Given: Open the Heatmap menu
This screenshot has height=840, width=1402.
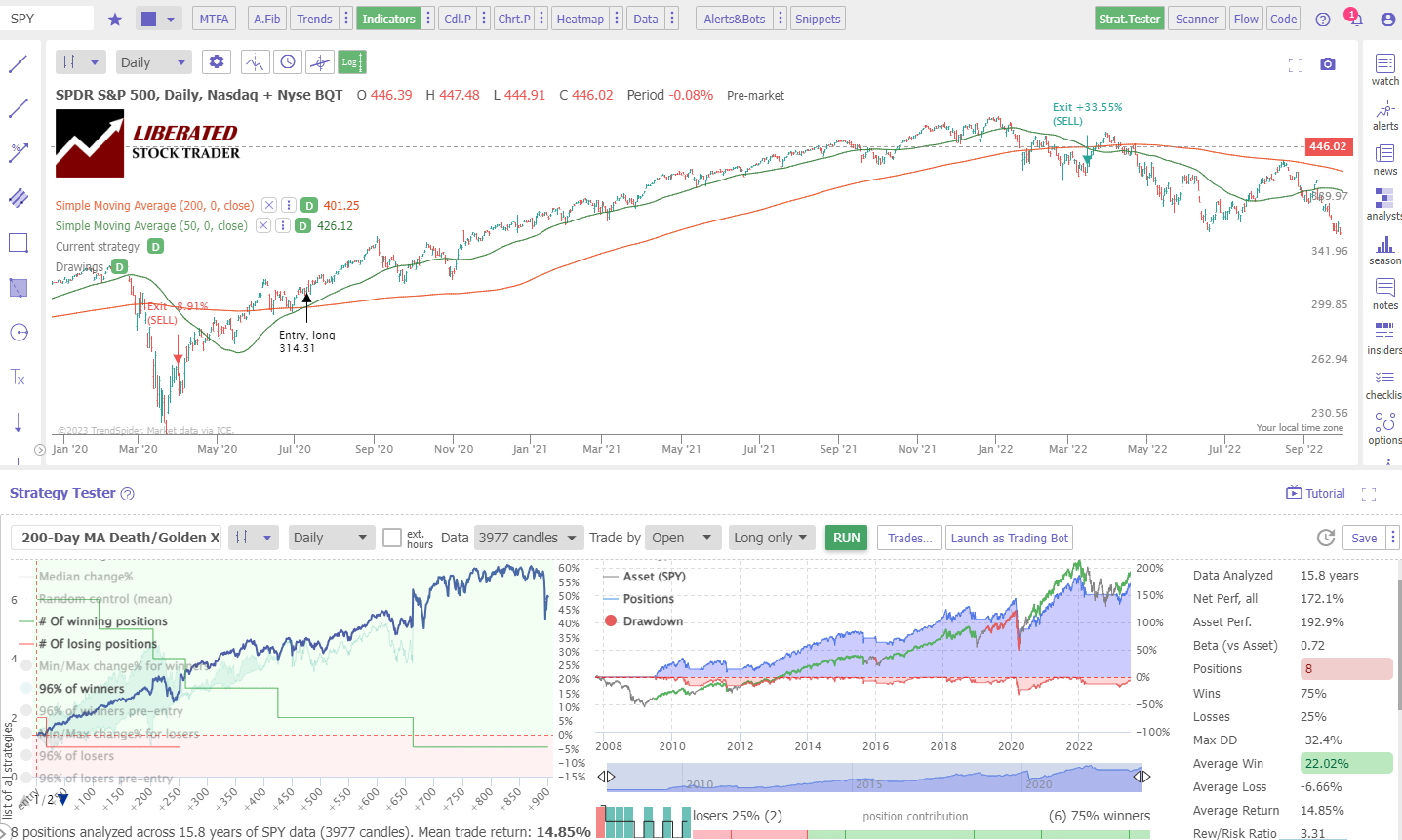Looking at the screenshot, I should (580, 18).
